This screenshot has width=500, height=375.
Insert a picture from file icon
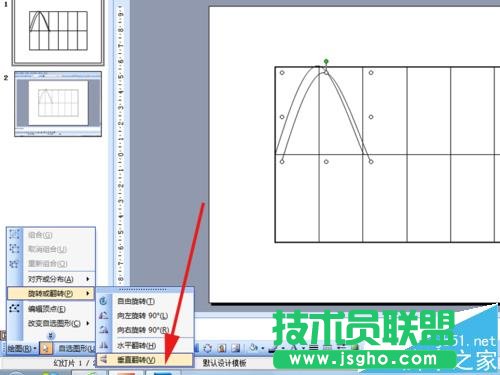[236, 348]
